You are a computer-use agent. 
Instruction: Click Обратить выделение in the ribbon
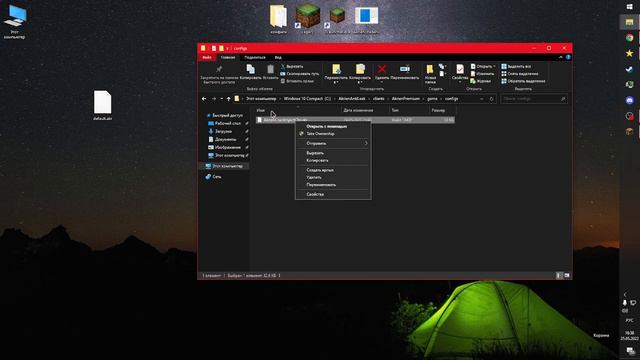click(x=523, y=81)
